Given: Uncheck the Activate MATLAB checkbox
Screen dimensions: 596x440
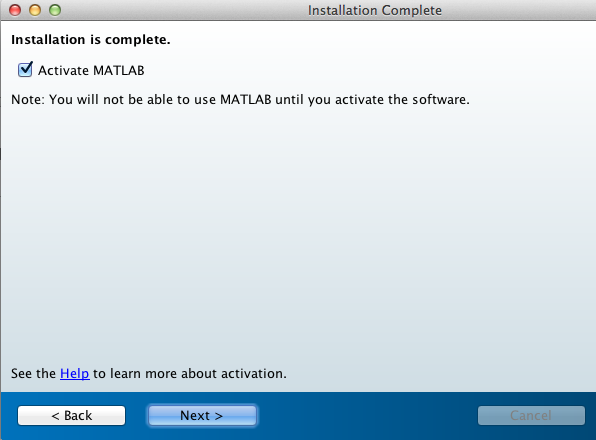Looking at the screenshot, I should click(x=25, y=70).
